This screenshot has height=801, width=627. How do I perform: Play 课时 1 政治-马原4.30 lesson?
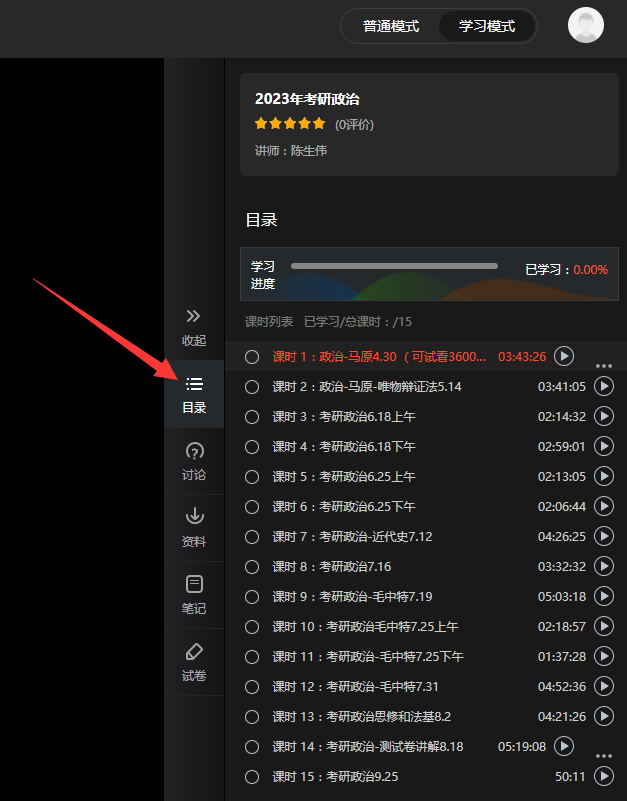(x=564, y=356)
